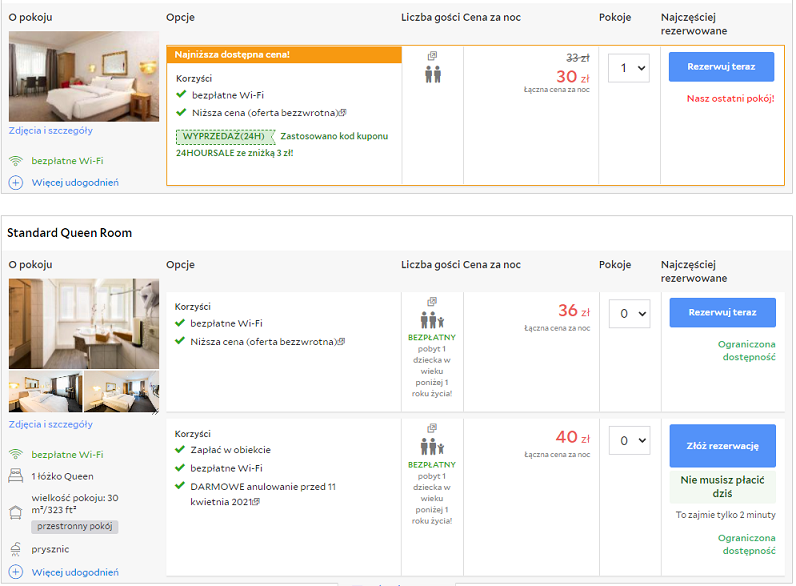
Task: Click the Standard Queen Room heading
Action: (70, 233)
